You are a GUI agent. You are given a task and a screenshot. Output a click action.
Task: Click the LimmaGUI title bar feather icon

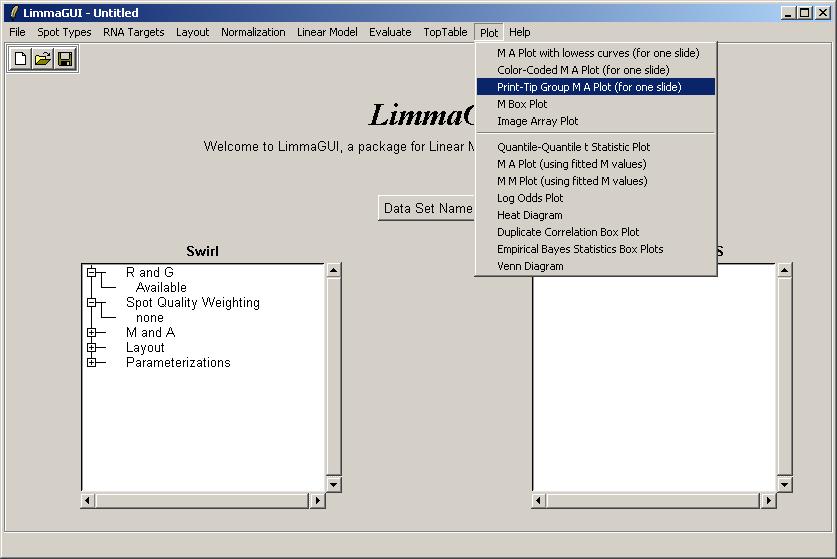(13, 13)
